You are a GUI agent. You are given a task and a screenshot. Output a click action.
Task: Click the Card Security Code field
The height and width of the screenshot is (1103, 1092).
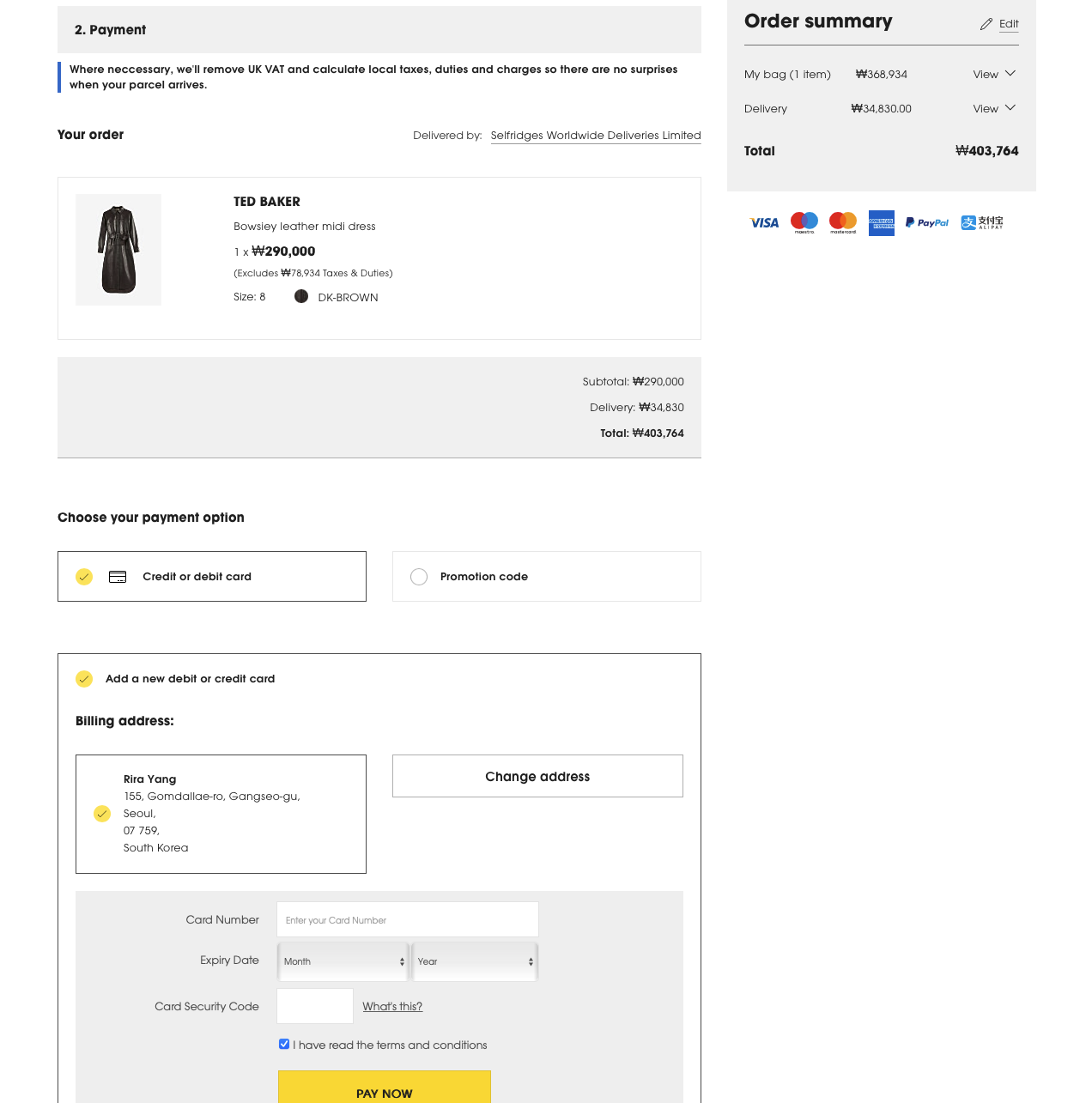click(x=315, y=1006)
